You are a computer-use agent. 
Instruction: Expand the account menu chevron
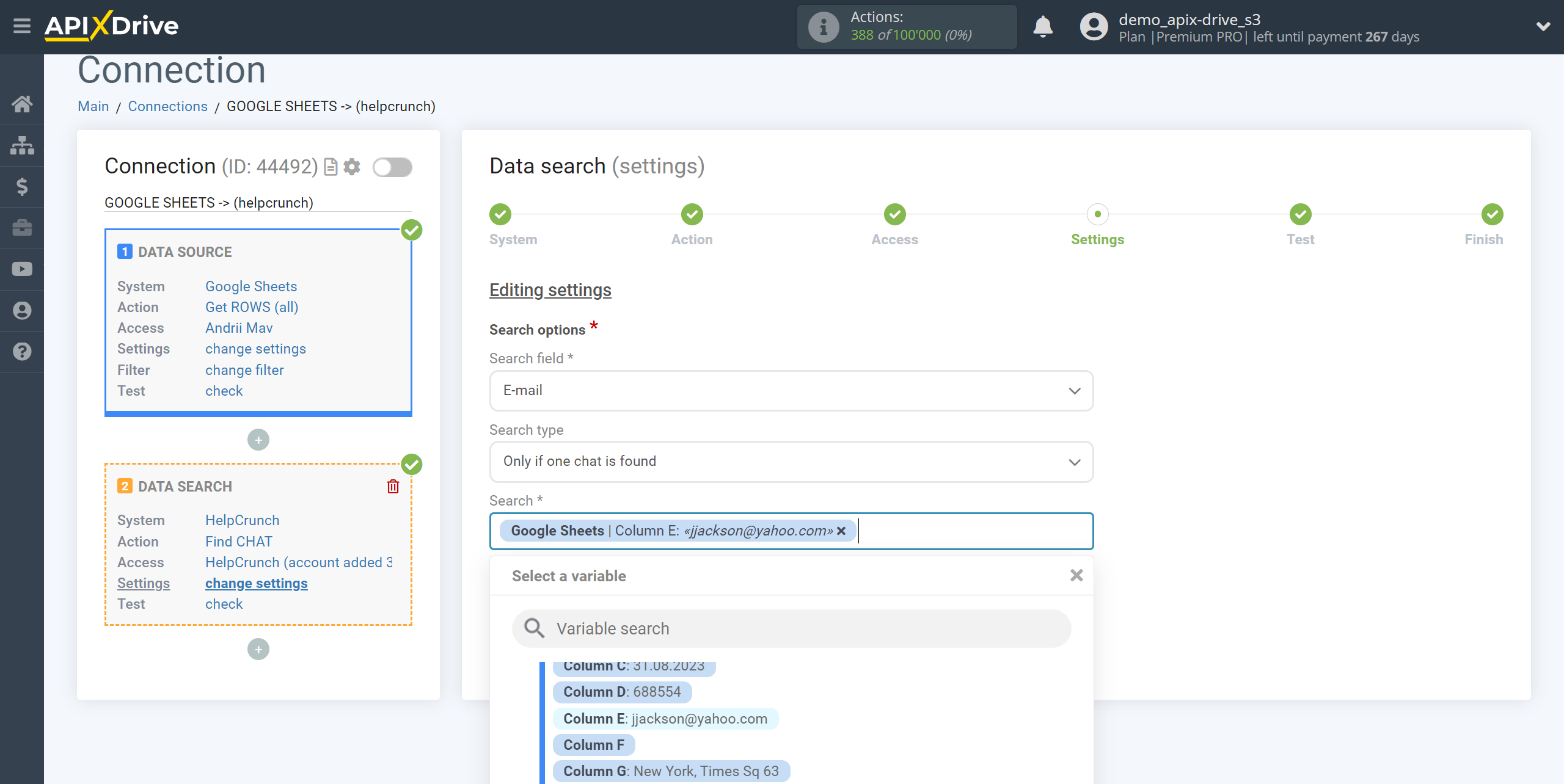click(1543, 27)
